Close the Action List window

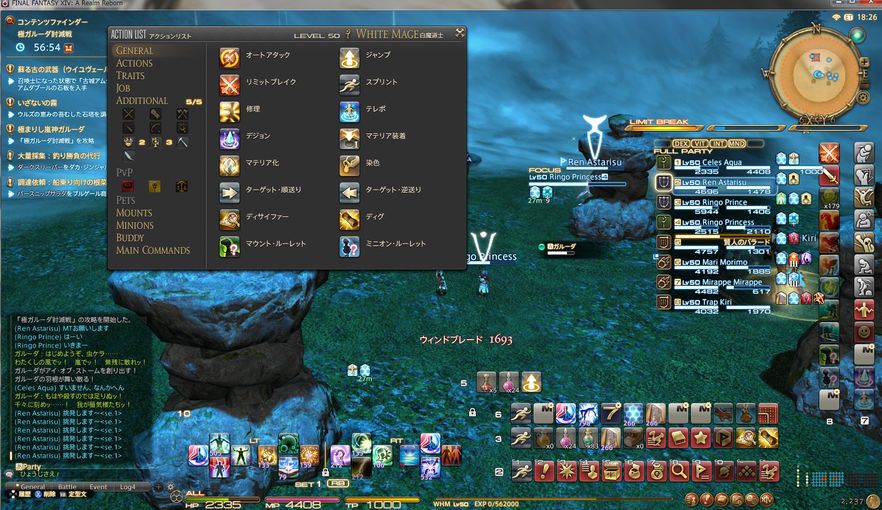(460, 33)
